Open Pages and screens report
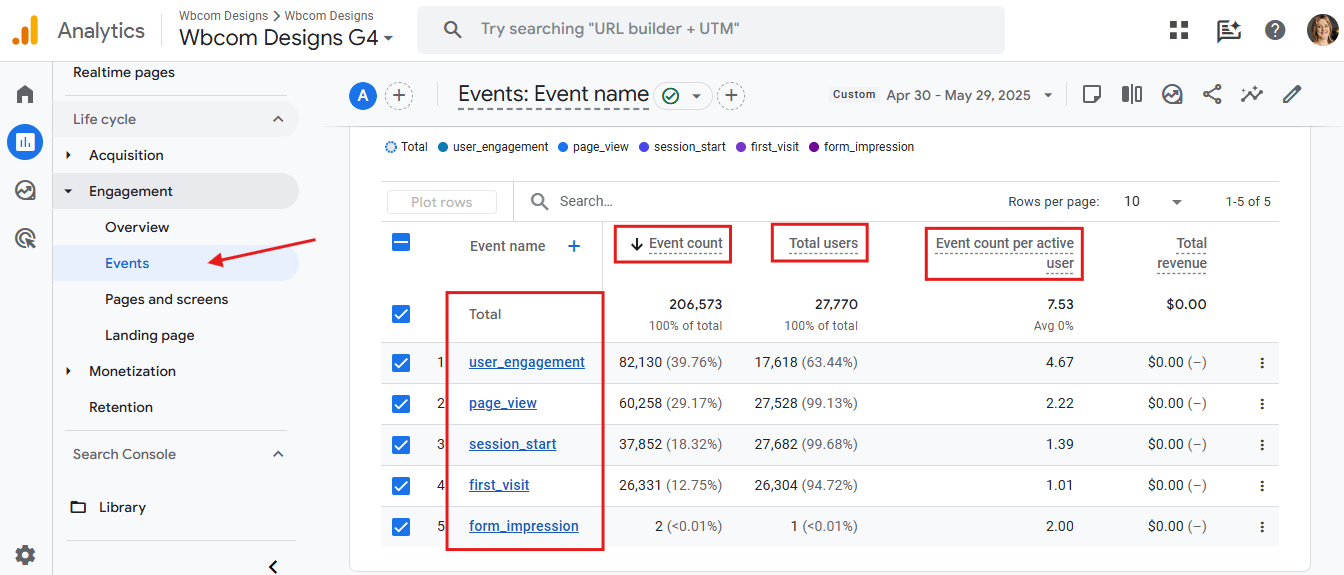This screenshot has width=1344, height=575. [x=166, y=299]
